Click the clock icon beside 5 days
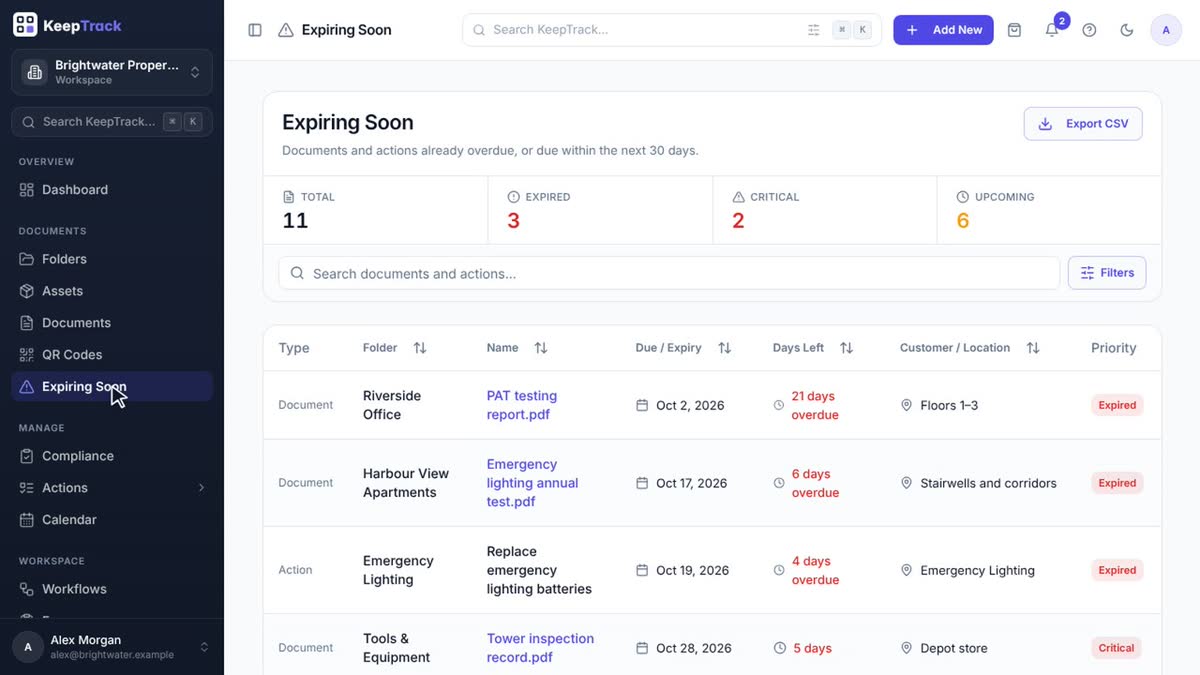Viewport: 1200px width, 675px height. coord(779,648)
